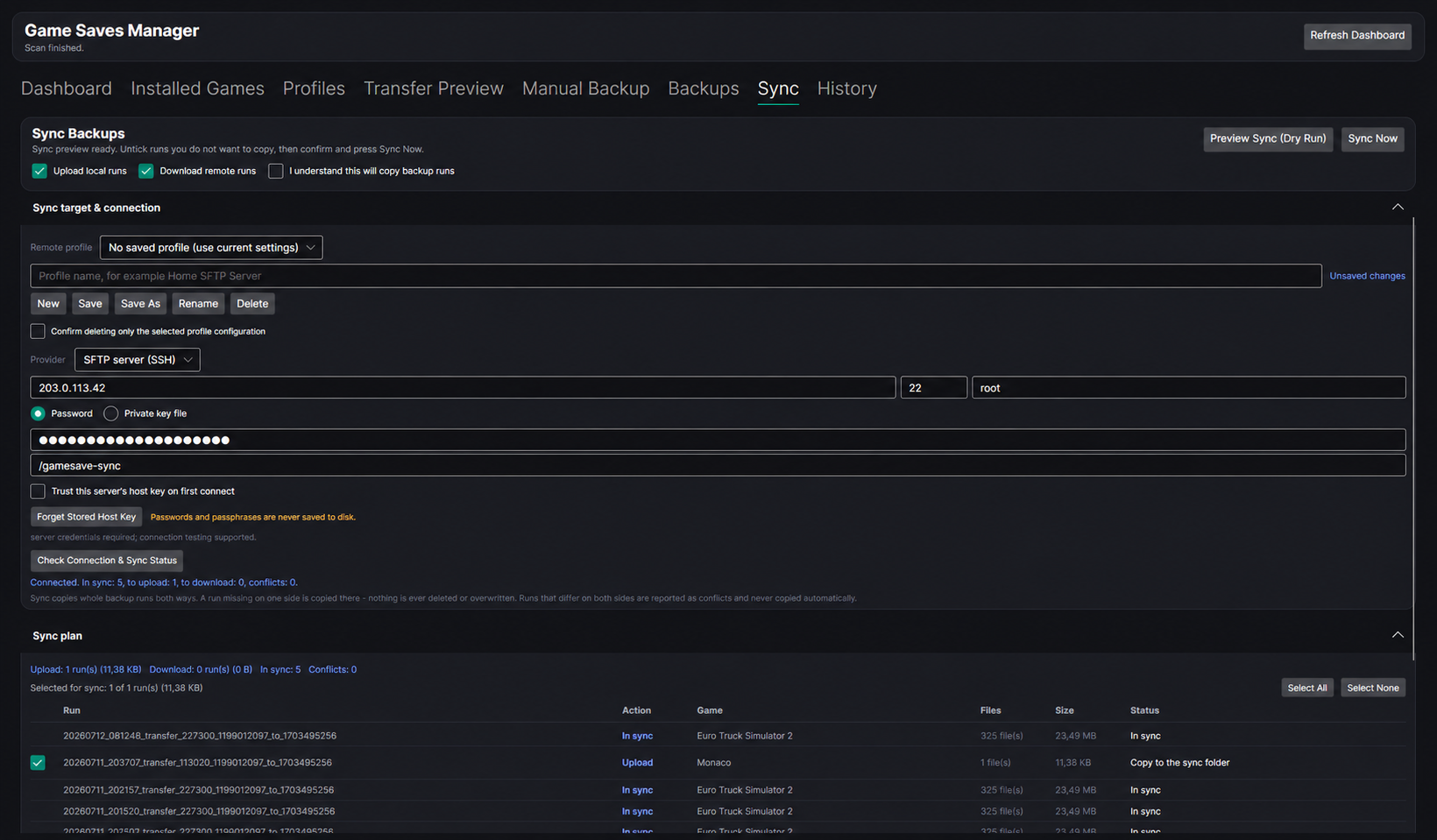Click the username field showing root

point(1188,388)
